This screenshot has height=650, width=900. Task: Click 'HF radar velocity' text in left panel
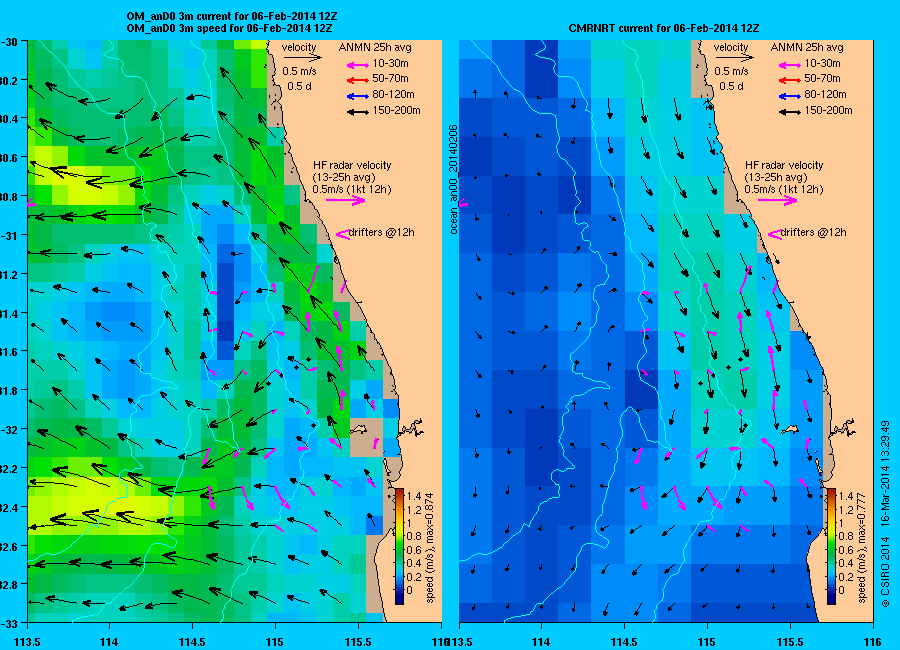(x=352, y=165)
